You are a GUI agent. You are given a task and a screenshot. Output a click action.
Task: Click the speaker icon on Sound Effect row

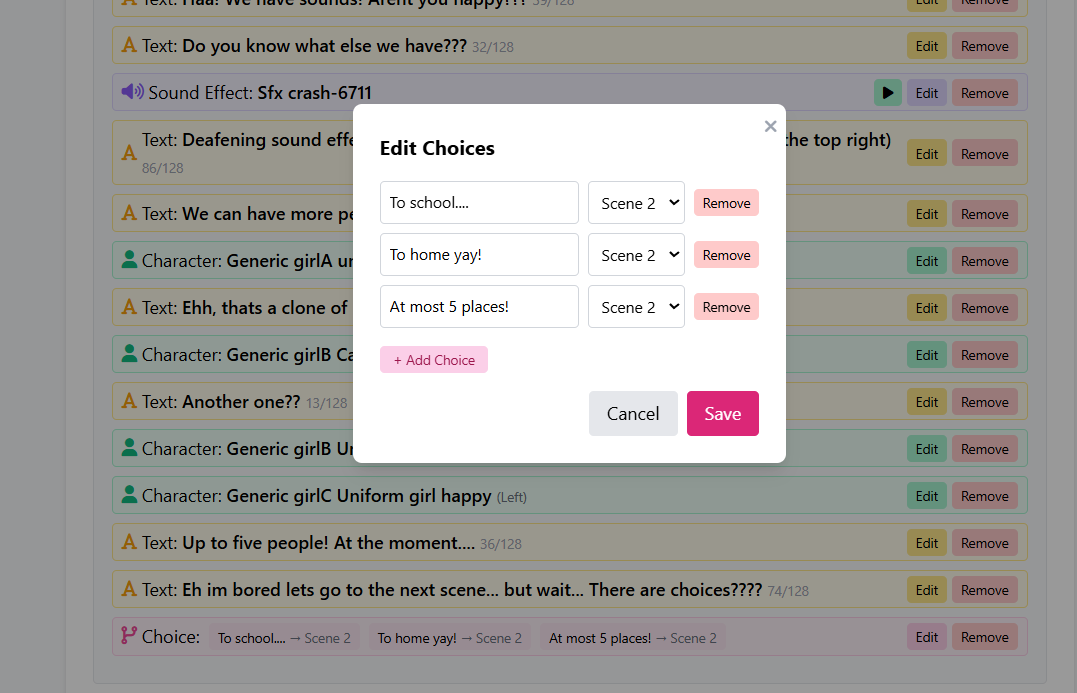click(132, 92)
